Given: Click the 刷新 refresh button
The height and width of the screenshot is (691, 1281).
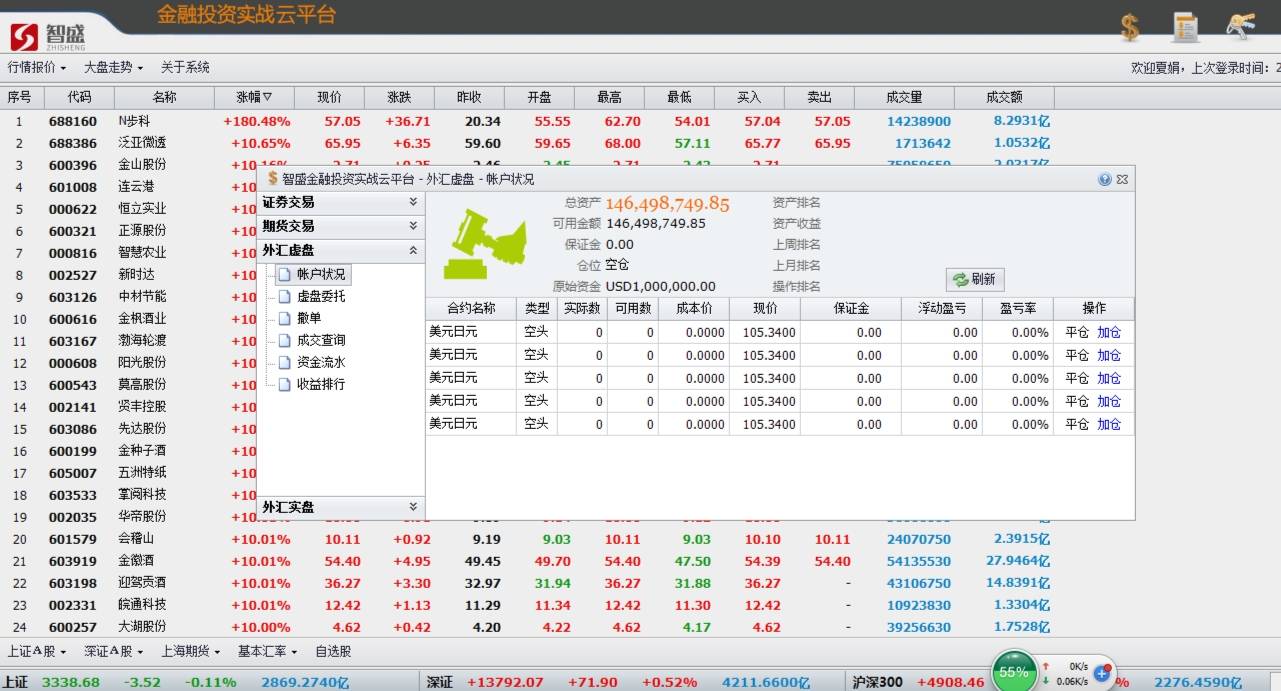Looking at the screenshot, I should [x=975, y=280].
